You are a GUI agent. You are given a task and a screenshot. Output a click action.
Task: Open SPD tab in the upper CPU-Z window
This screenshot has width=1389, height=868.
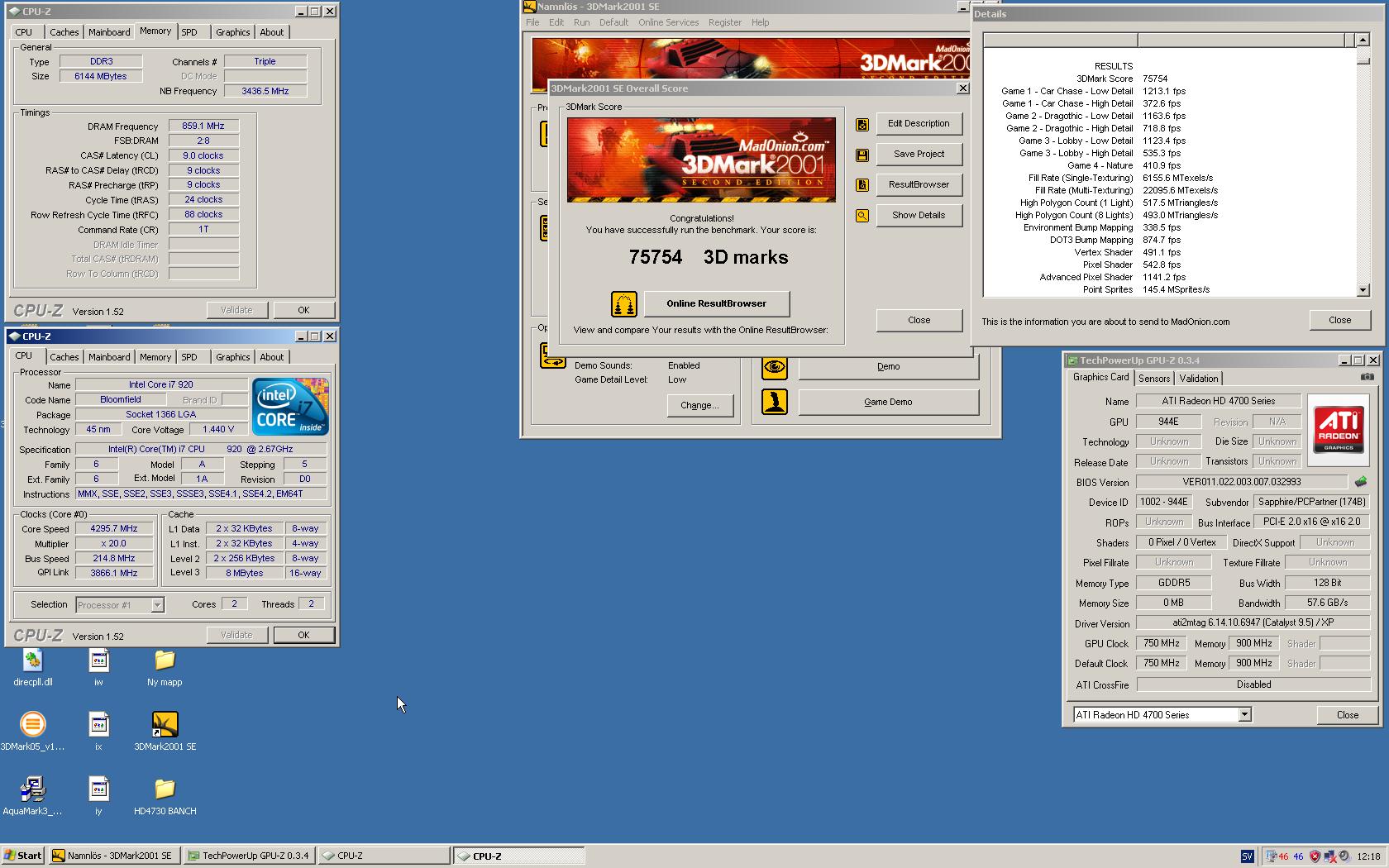pos(189,32)
